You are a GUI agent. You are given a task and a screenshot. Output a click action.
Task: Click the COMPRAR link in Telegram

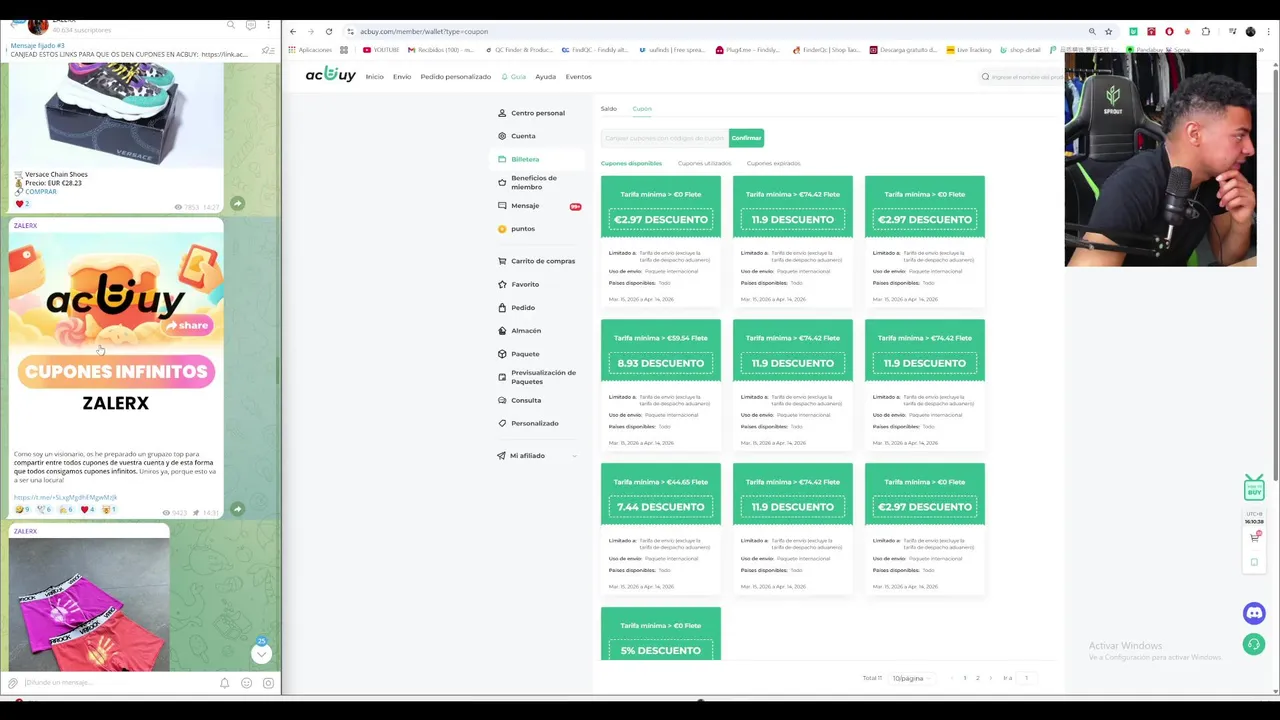tap(41, 192)
